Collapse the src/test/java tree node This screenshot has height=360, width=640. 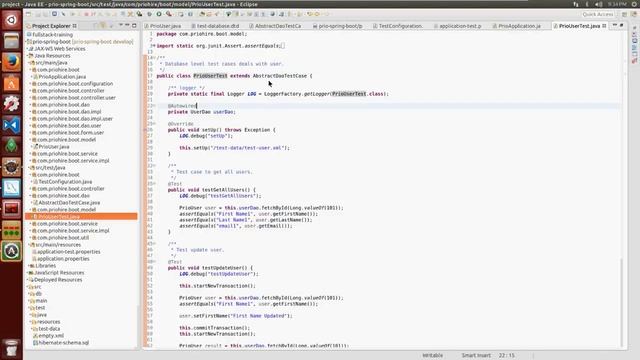(x=30, y=168)
